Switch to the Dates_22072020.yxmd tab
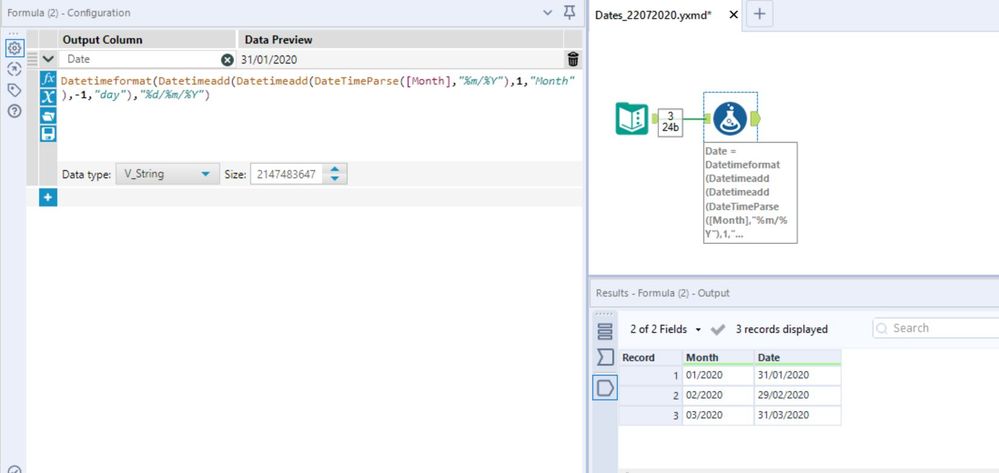 653,15
